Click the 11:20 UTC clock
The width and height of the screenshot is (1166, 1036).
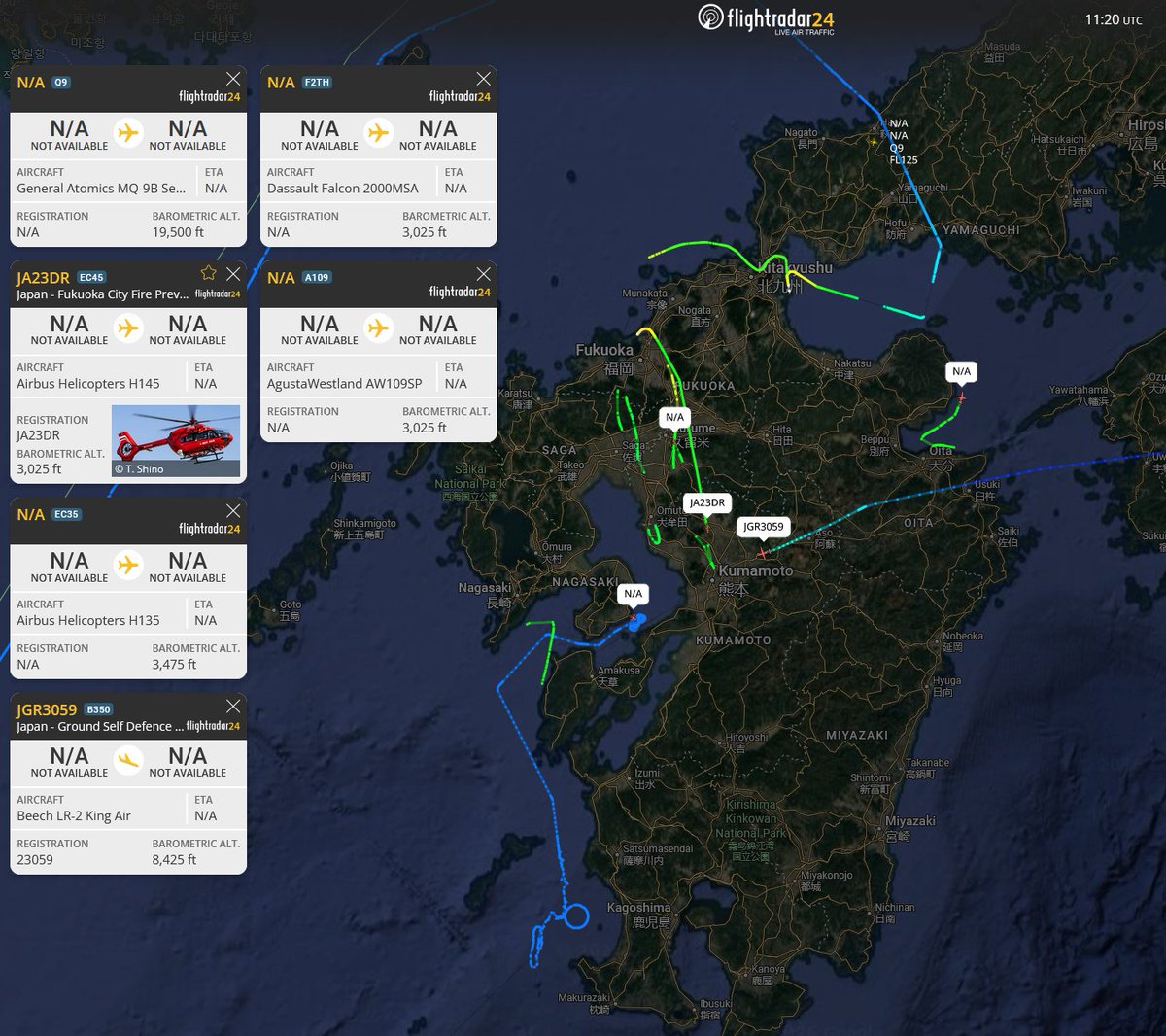1114,19
